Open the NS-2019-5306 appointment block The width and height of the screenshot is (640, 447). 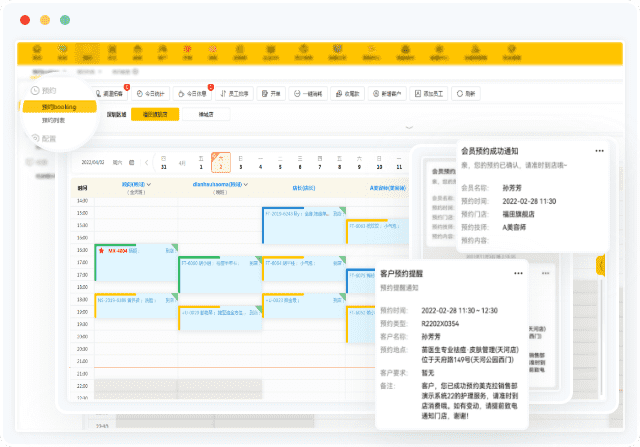click(136, 305)
